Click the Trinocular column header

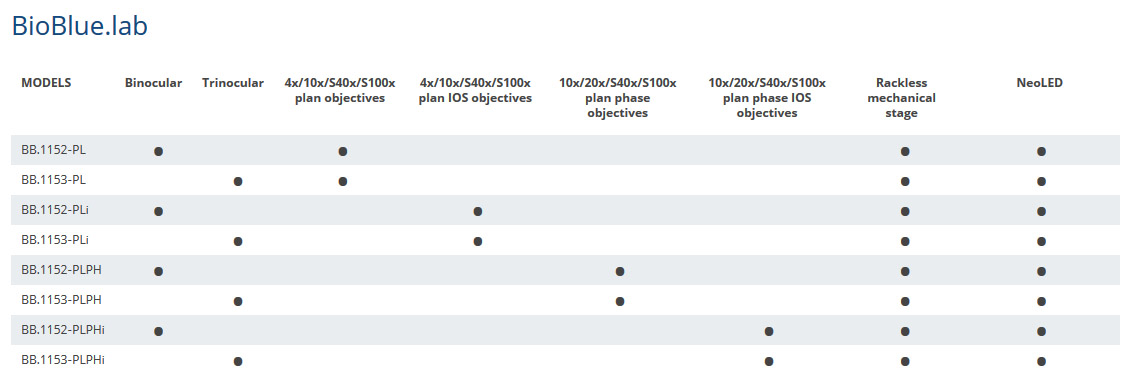233,83
